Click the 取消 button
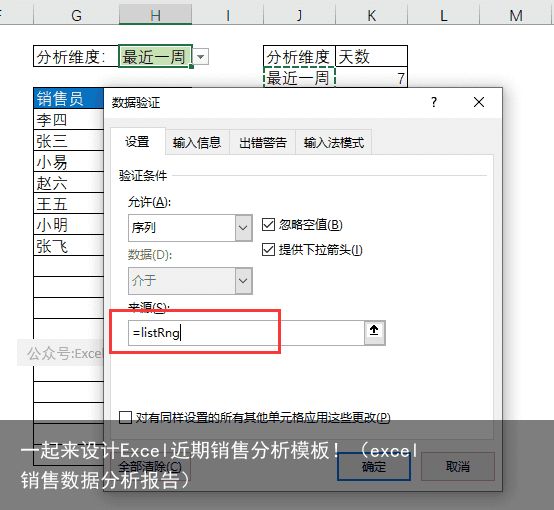This screenshot has width=554, height=510. coord(458,467)
